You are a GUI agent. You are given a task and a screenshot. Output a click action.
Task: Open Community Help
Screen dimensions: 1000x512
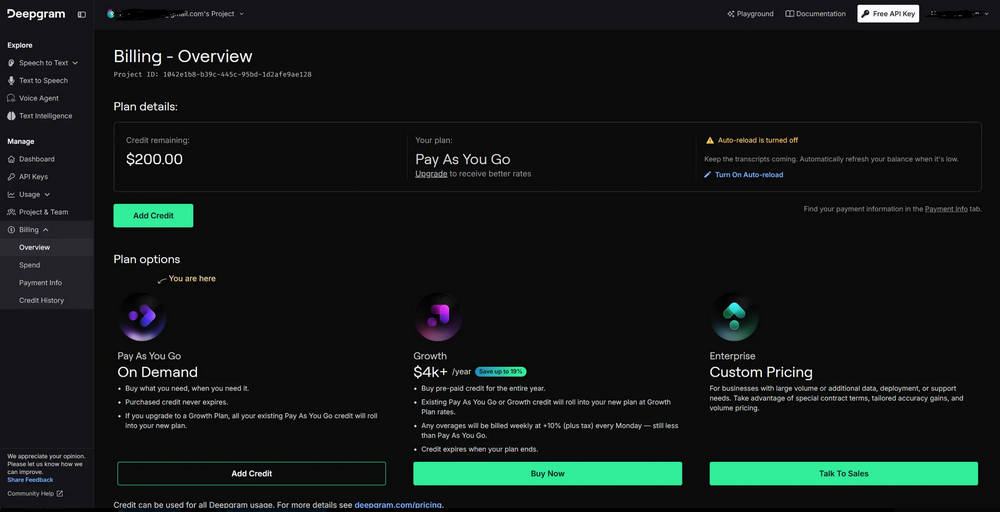31,494
